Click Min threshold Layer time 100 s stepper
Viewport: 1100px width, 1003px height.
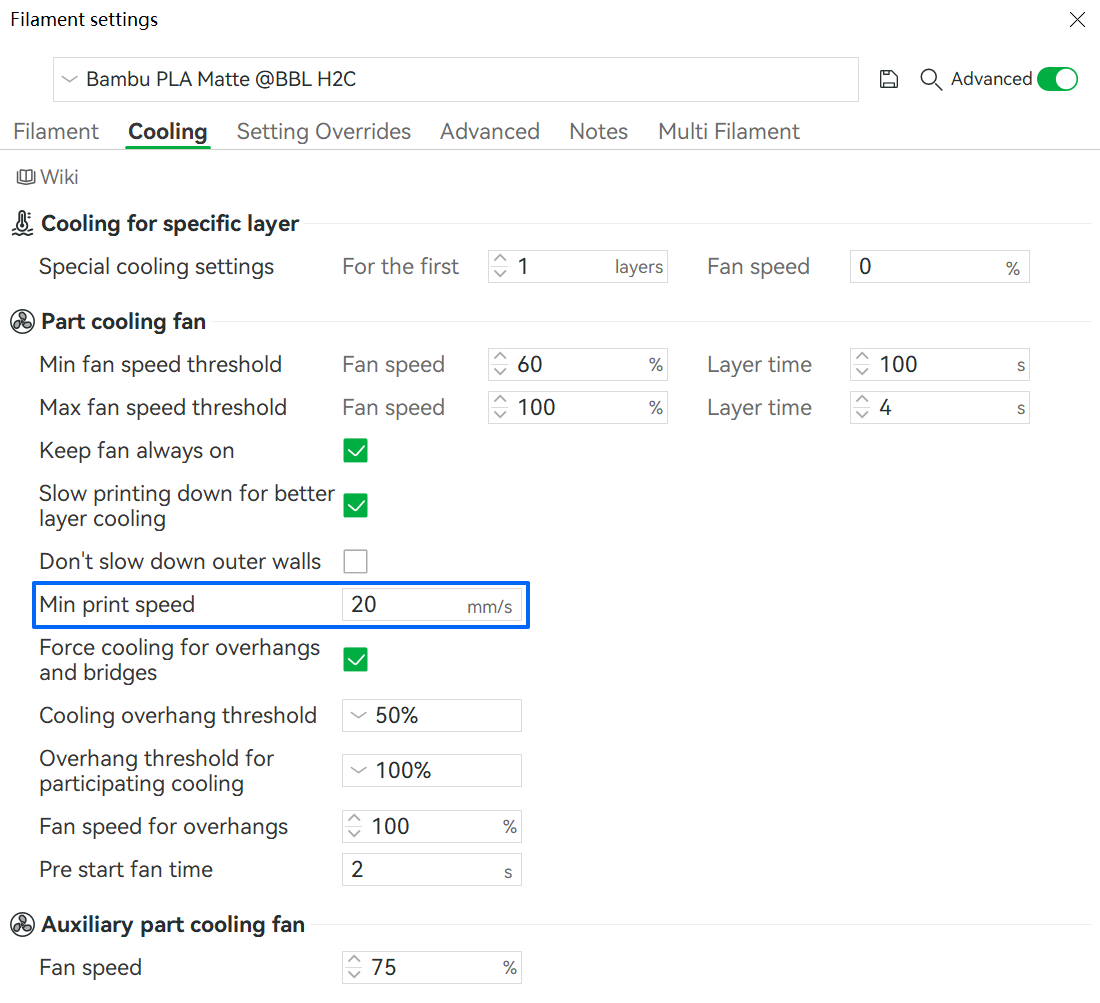tap(862, 365)
